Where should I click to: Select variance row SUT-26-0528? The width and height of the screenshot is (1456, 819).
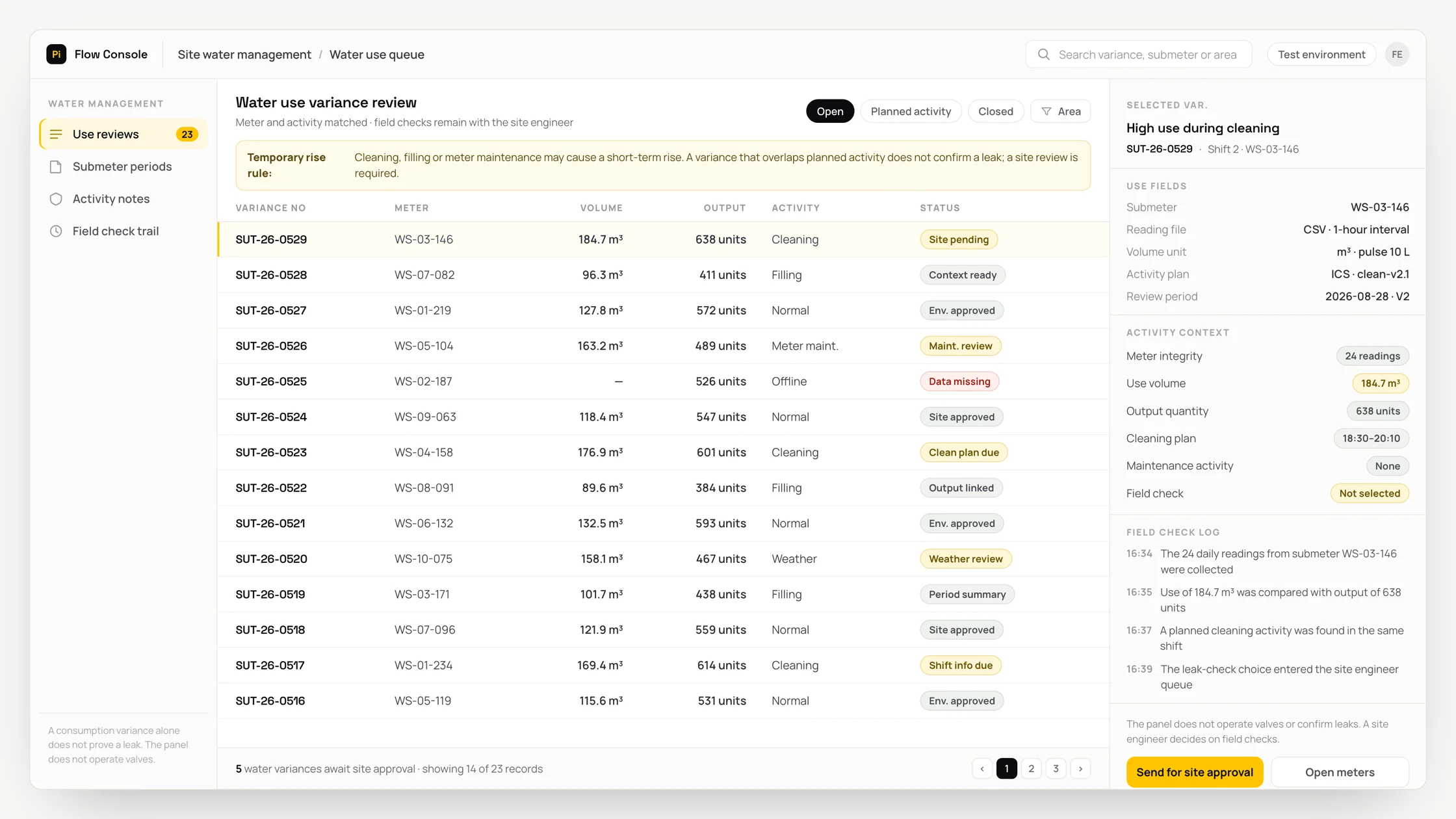click(x=663, y=275)
